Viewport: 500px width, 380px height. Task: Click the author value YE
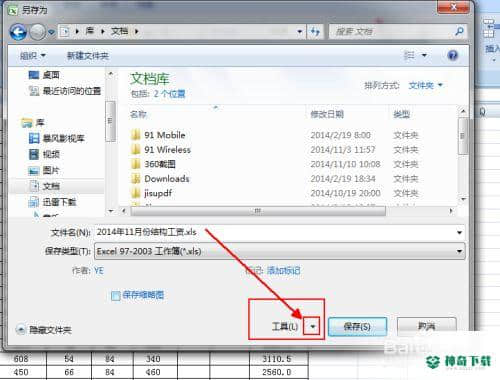coord(99,271)
